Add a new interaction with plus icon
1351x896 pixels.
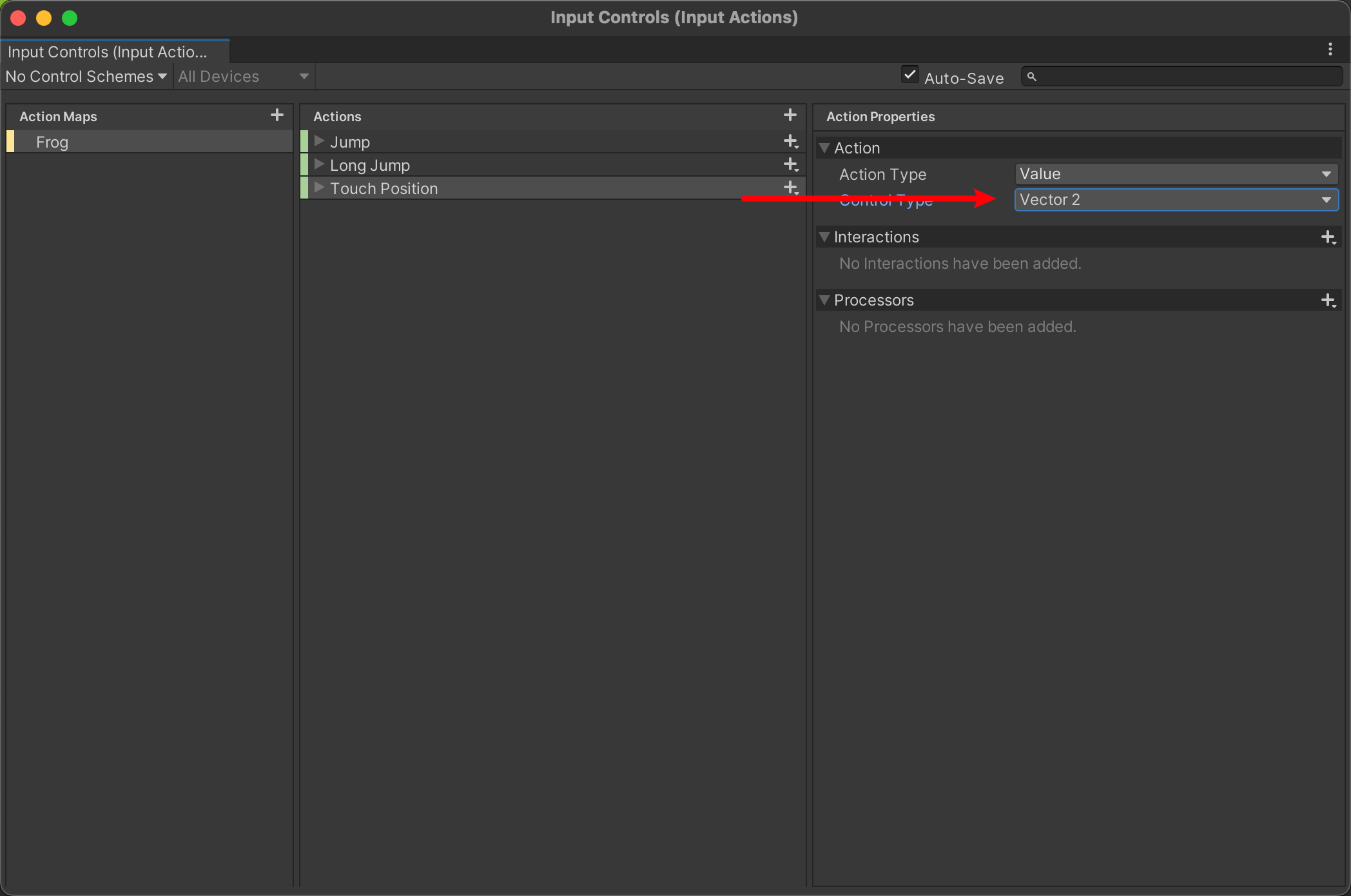coord(1328,237)
